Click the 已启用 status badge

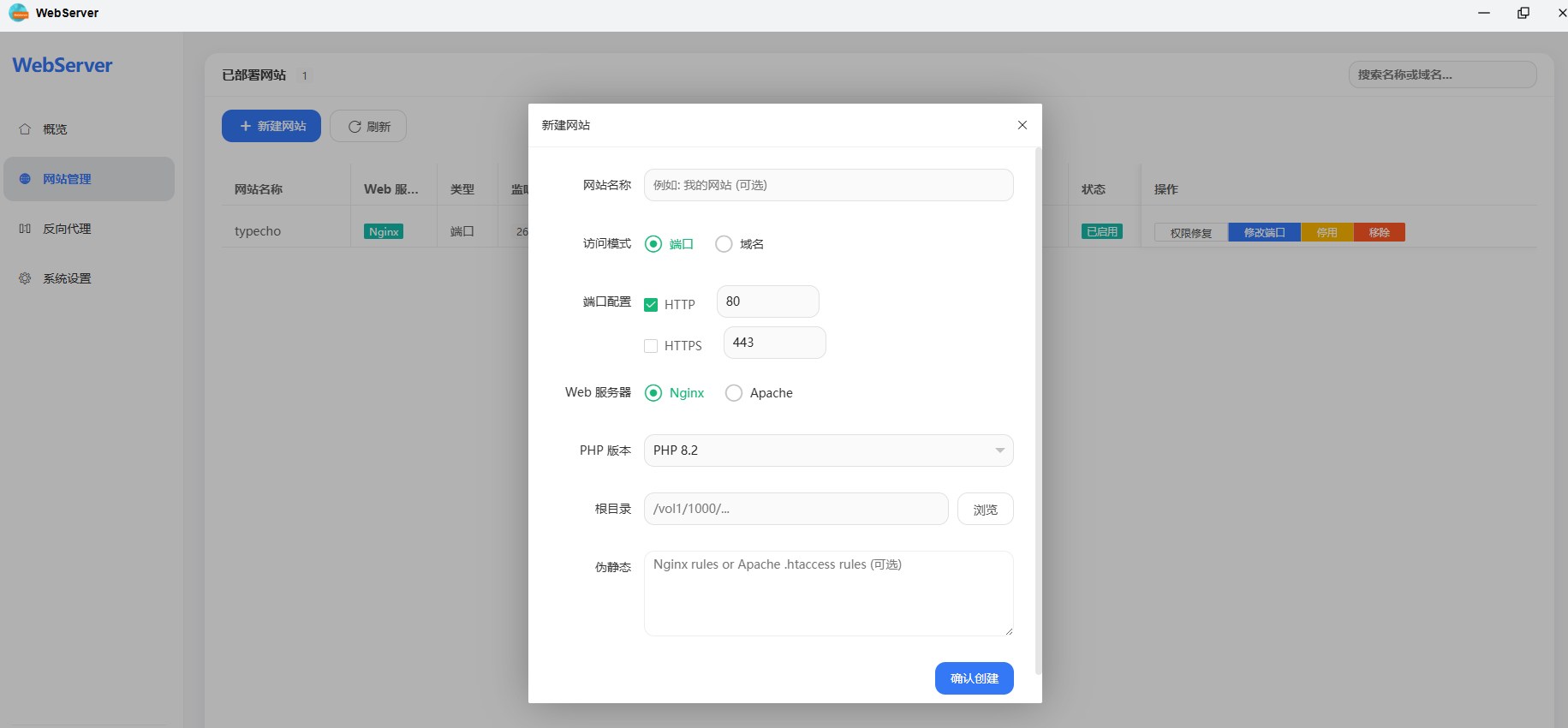[1102, 231]
